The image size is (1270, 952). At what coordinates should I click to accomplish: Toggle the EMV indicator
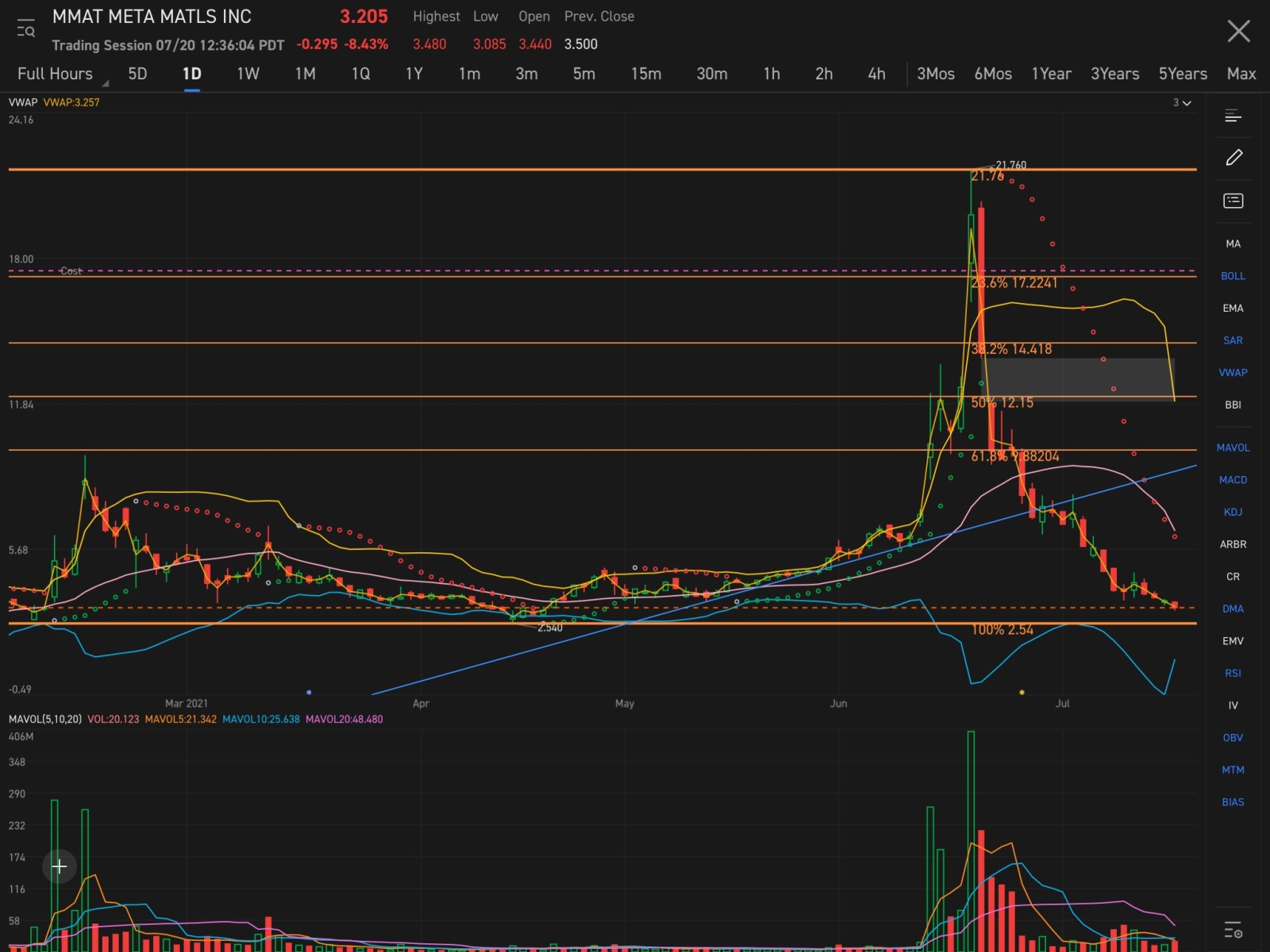click(1233, 641)
